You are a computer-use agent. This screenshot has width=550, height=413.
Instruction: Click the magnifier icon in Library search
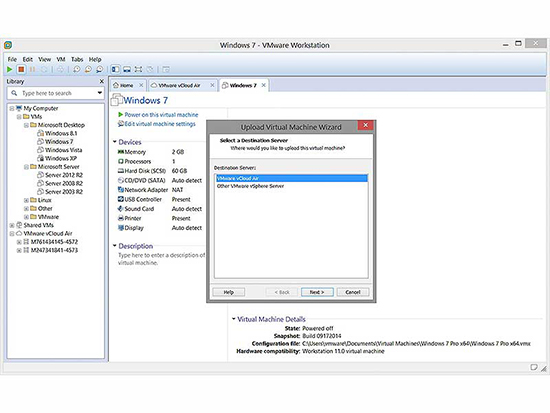click(14, 93)
